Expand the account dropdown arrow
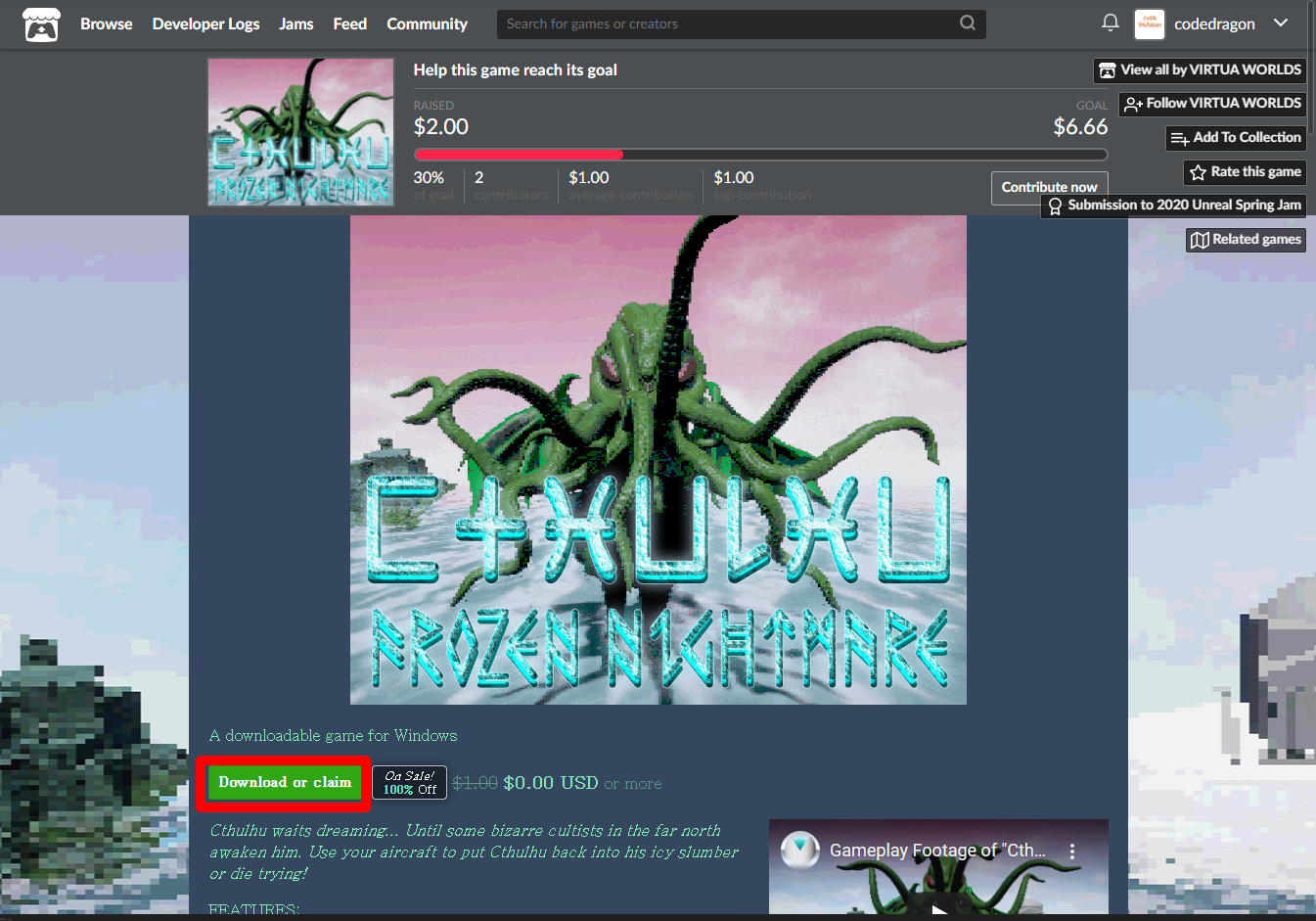Viewport: 1316px width, 921px height. click(x=1281, y=23)
